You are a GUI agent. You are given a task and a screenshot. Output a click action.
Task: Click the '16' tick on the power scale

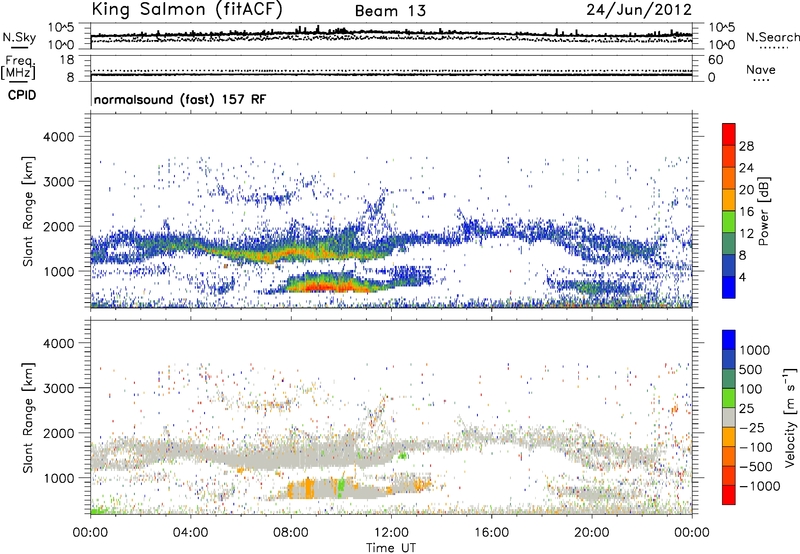(x=746, y=212)
